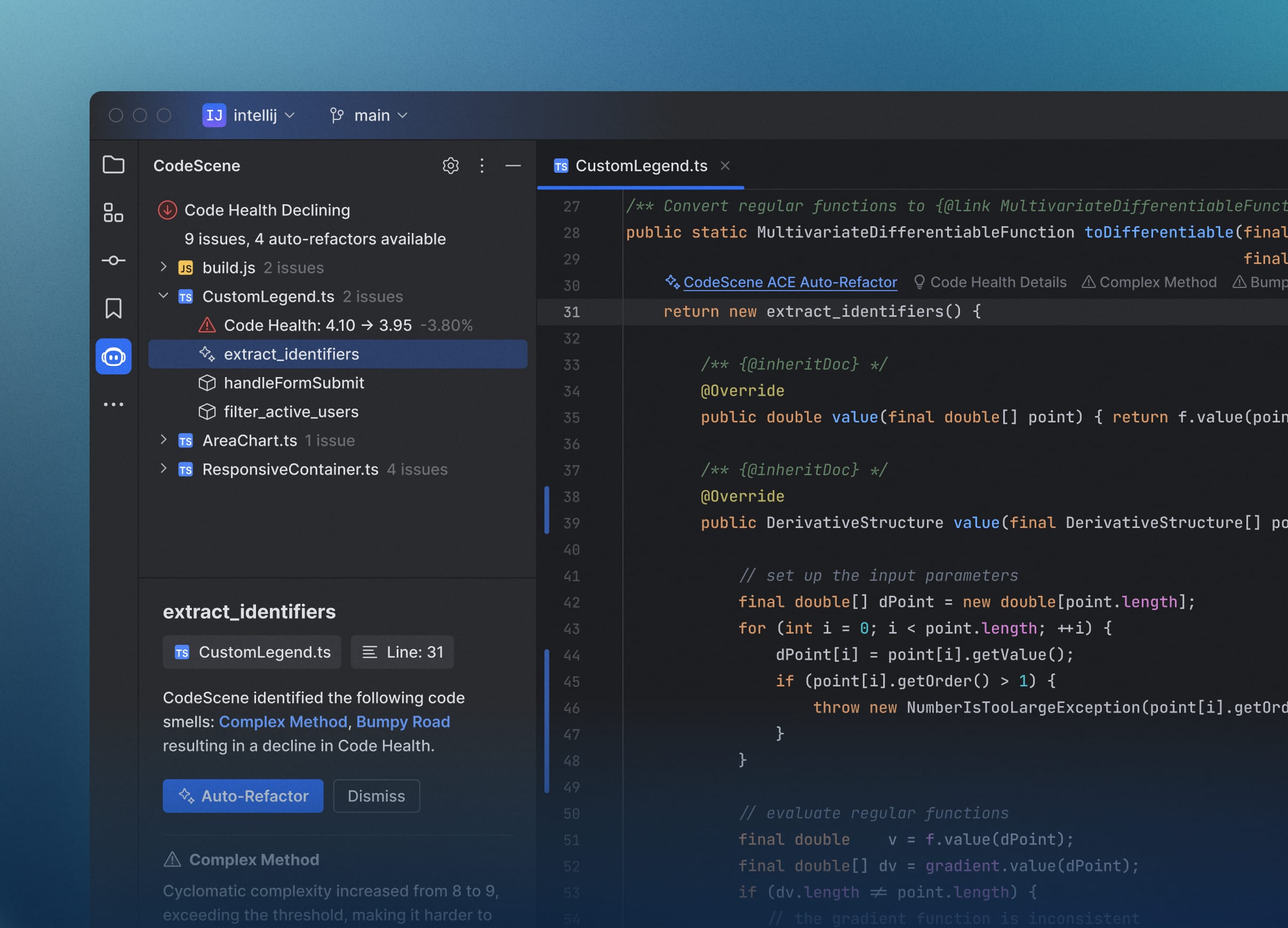The width and height of the screenshot is (1288, 928).
Task: Open the main branch dropdown
Action: click(x=369, y=115)
